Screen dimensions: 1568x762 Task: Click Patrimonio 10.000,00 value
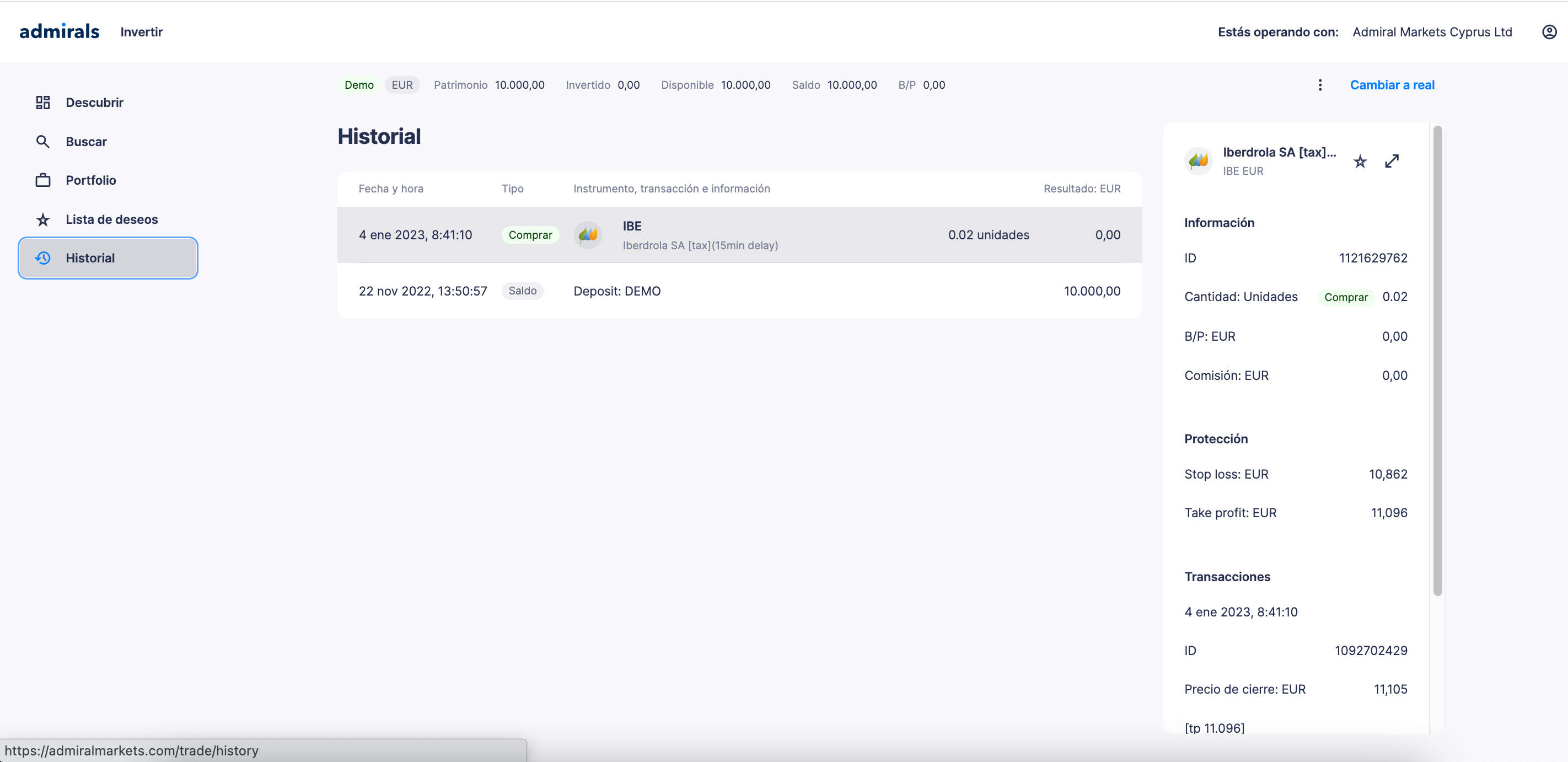tap(519, 84)
